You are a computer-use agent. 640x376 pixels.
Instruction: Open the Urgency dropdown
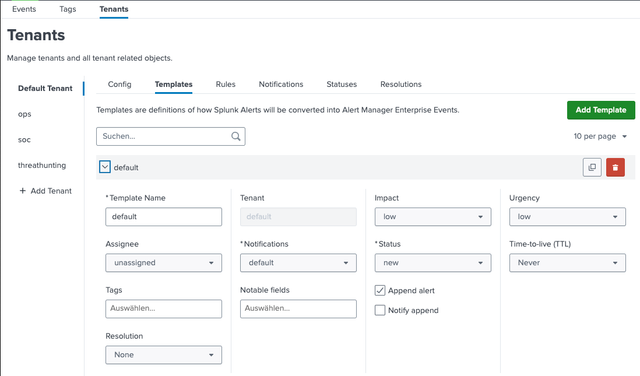[567, 217]
